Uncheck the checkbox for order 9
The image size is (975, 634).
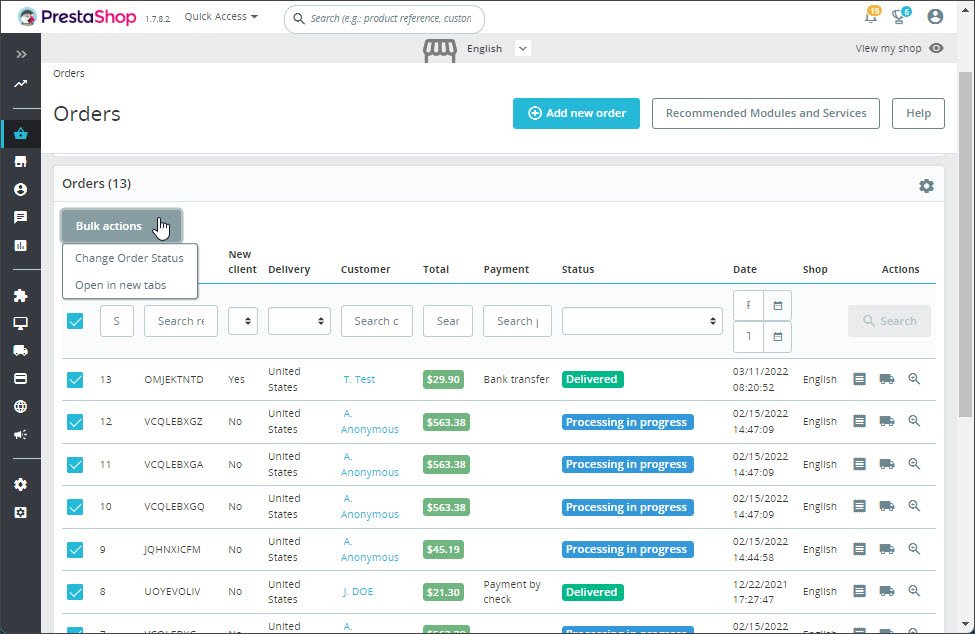75,549
